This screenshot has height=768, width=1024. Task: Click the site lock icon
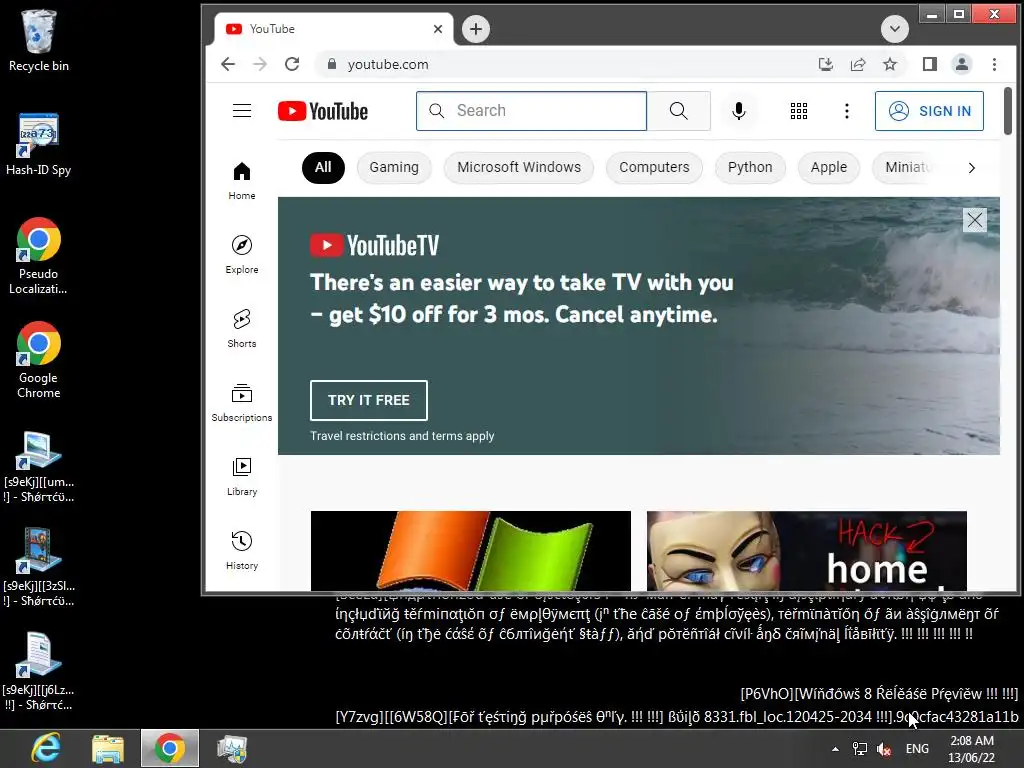click(332, 64)
